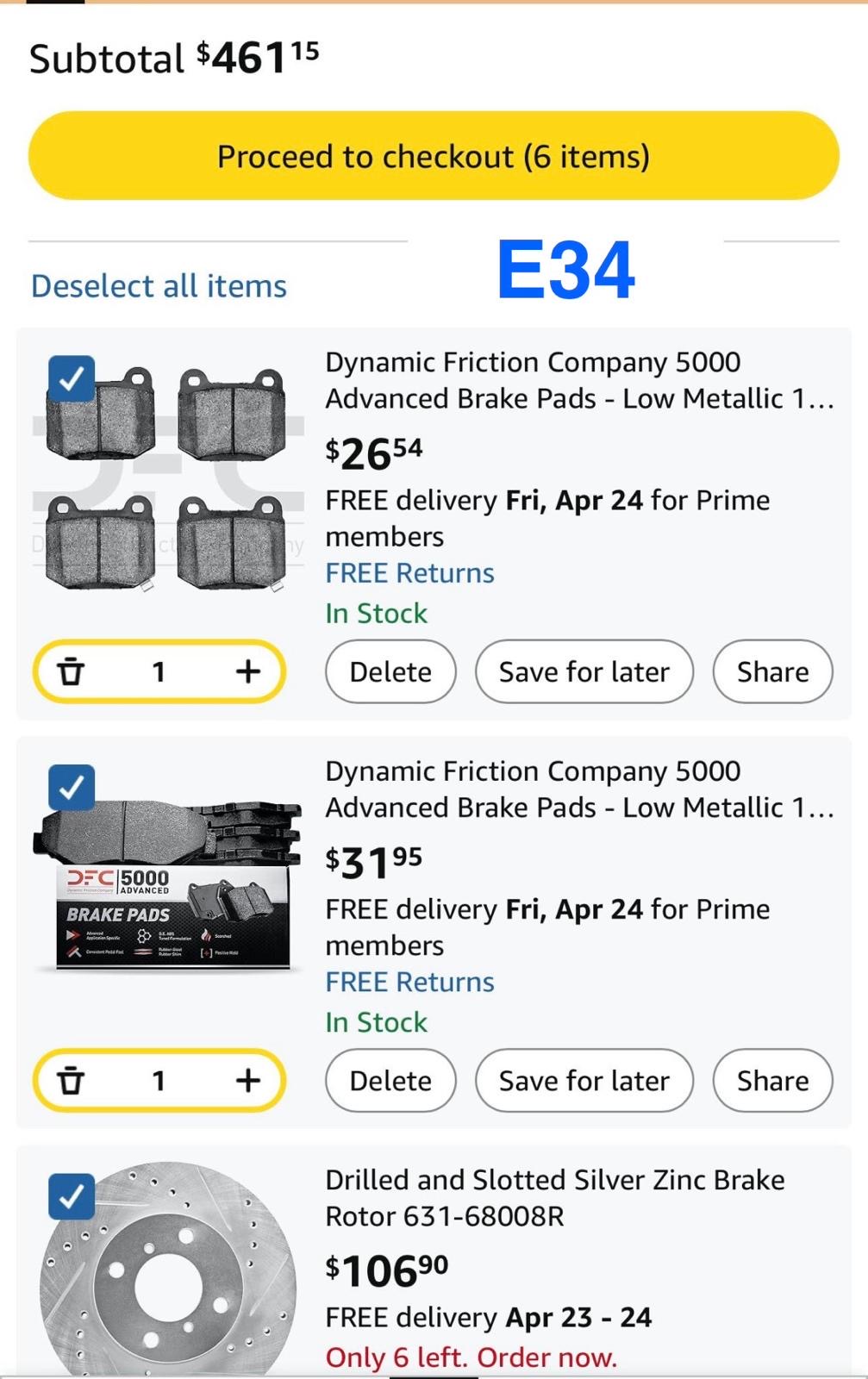The image size is (868, 1379).
Task: Open FREE Returns for $31.95 item
Action: (x=409, y=982)
